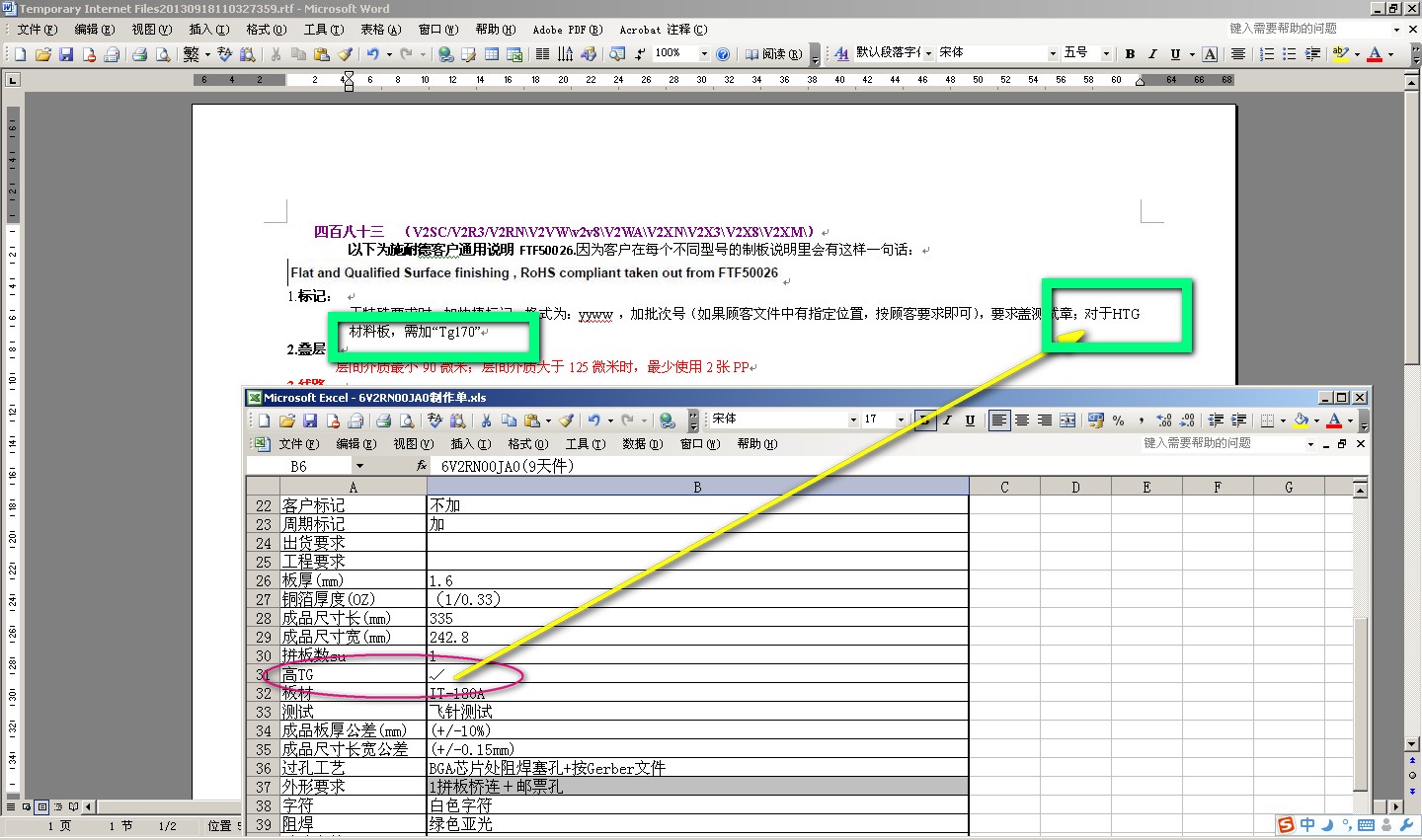
Task: Insert a hyperlink via Word's globe icon
Action: [445, 54]
